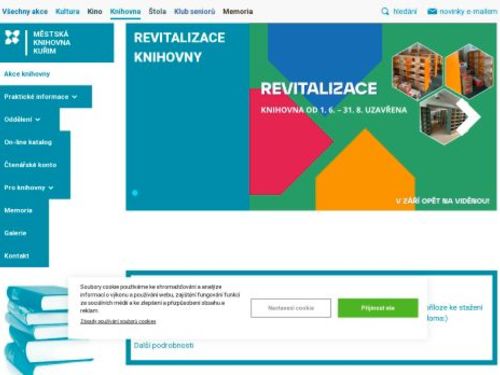Select the Knihovna top tab
This screenshot has width=500, height=375.
click(125, 11)
